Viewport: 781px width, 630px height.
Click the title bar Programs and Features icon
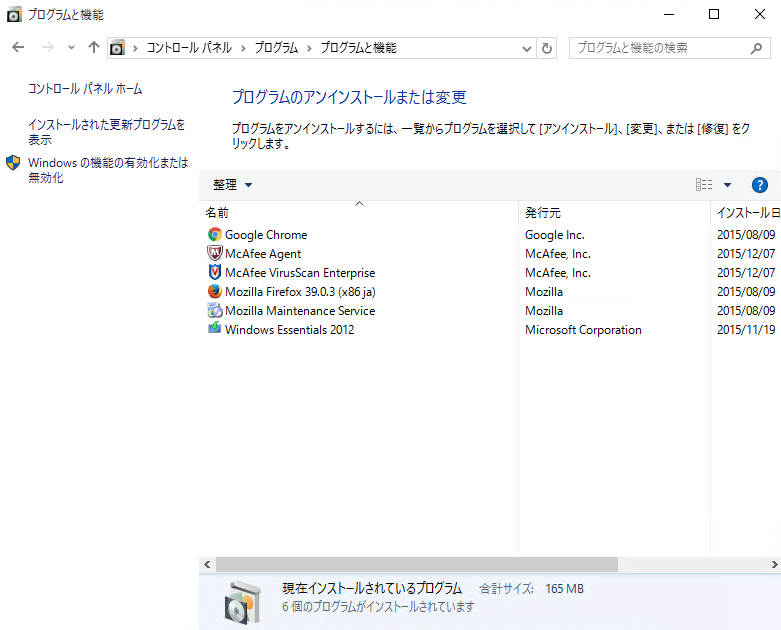pos(13,15)
